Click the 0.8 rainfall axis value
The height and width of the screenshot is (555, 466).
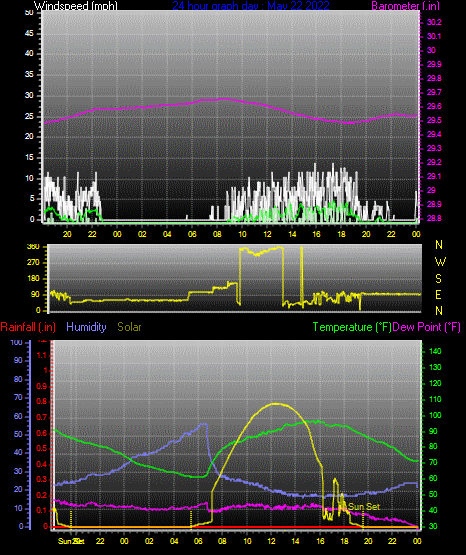click(x=42, y=402)
